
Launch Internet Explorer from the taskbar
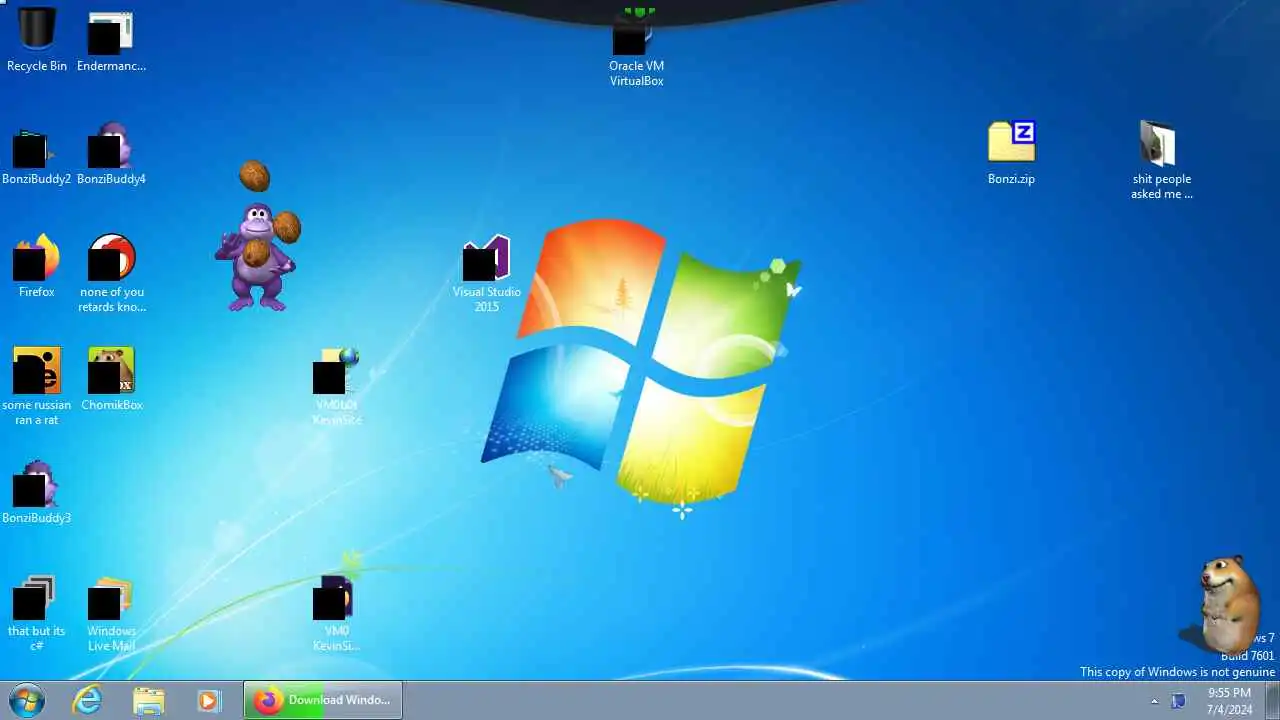click(88, 700)
